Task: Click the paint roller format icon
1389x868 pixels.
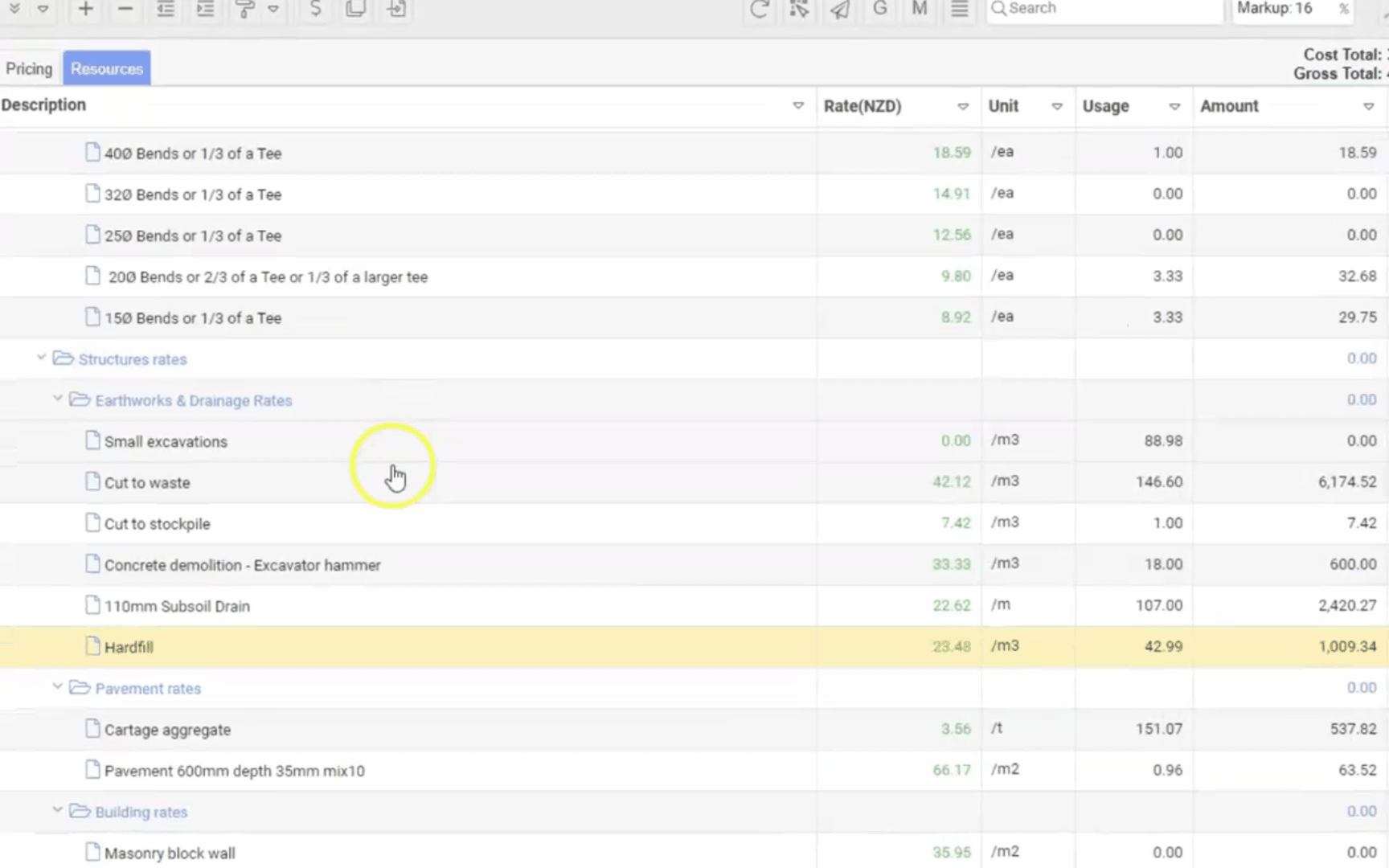Action: pyautogui.click(x=245, y=9)
